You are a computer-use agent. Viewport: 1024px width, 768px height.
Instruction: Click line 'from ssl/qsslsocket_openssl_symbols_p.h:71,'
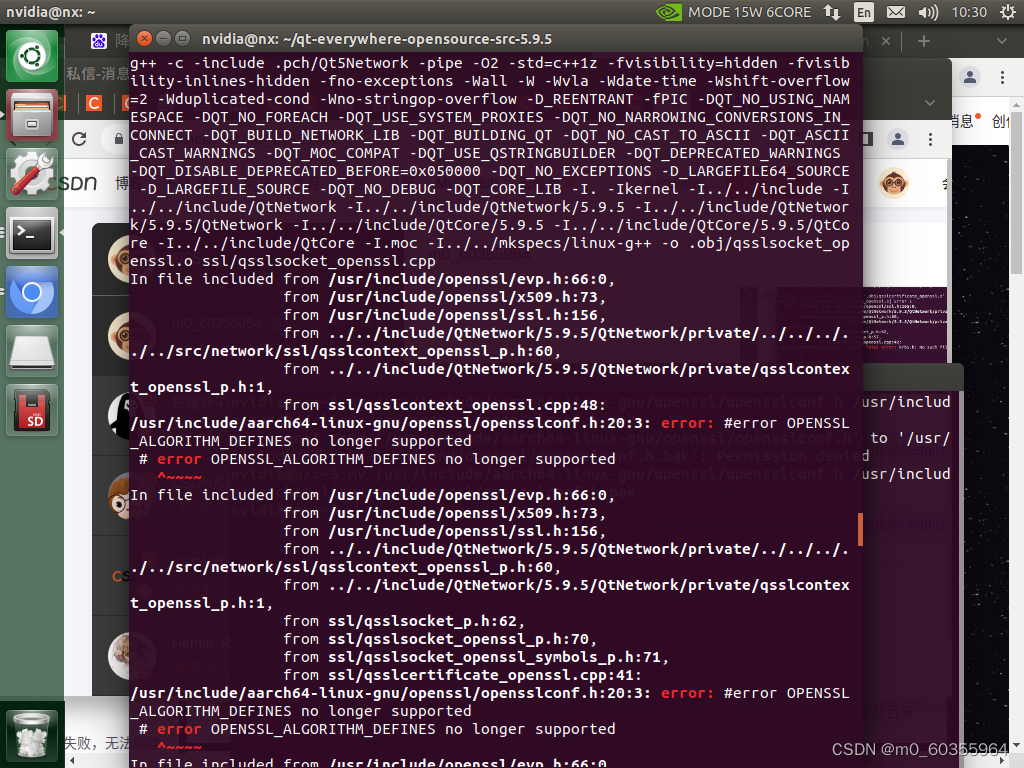click(x=476, y=657)
